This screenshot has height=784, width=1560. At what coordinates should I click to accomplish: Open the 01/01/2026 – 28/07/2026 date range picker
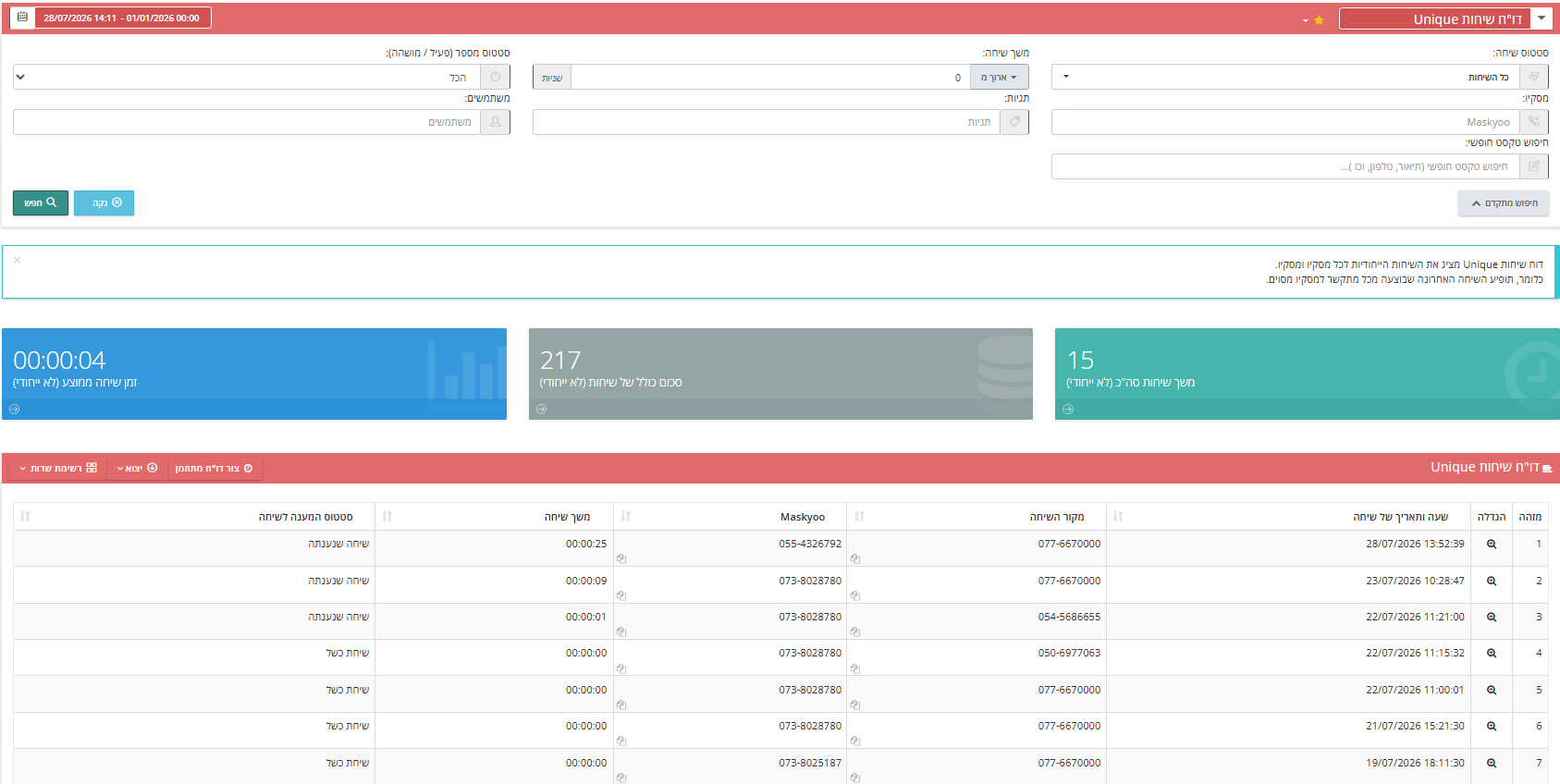tap(121, 18)
